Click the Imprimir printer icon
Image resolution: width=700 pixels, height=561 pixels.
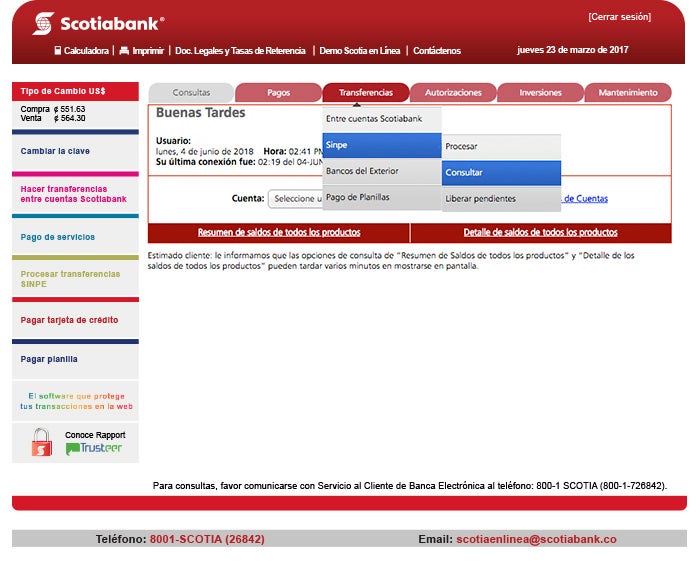pos(124,50)
